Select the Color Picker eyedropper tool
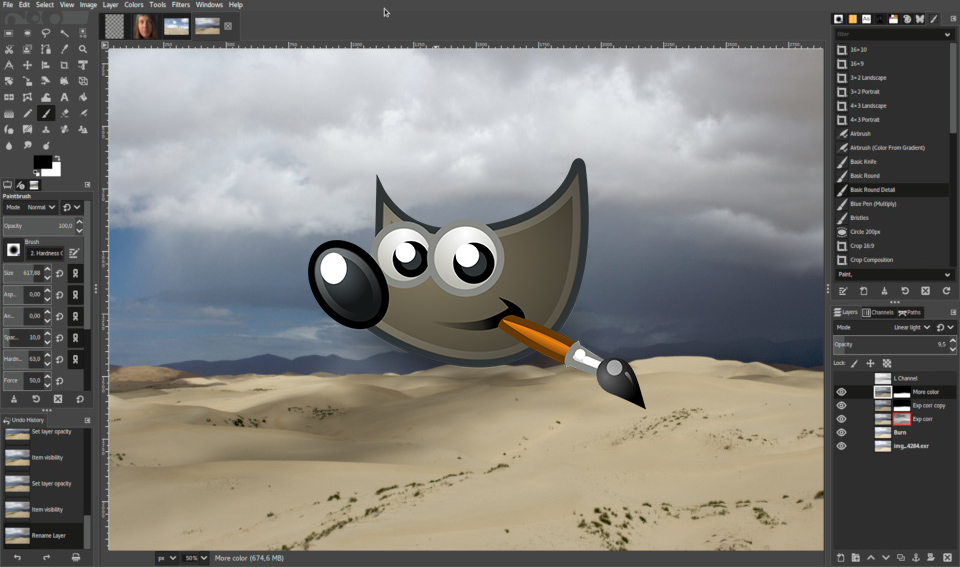Viewport: 960px width, 567px height. pos(64,49)
